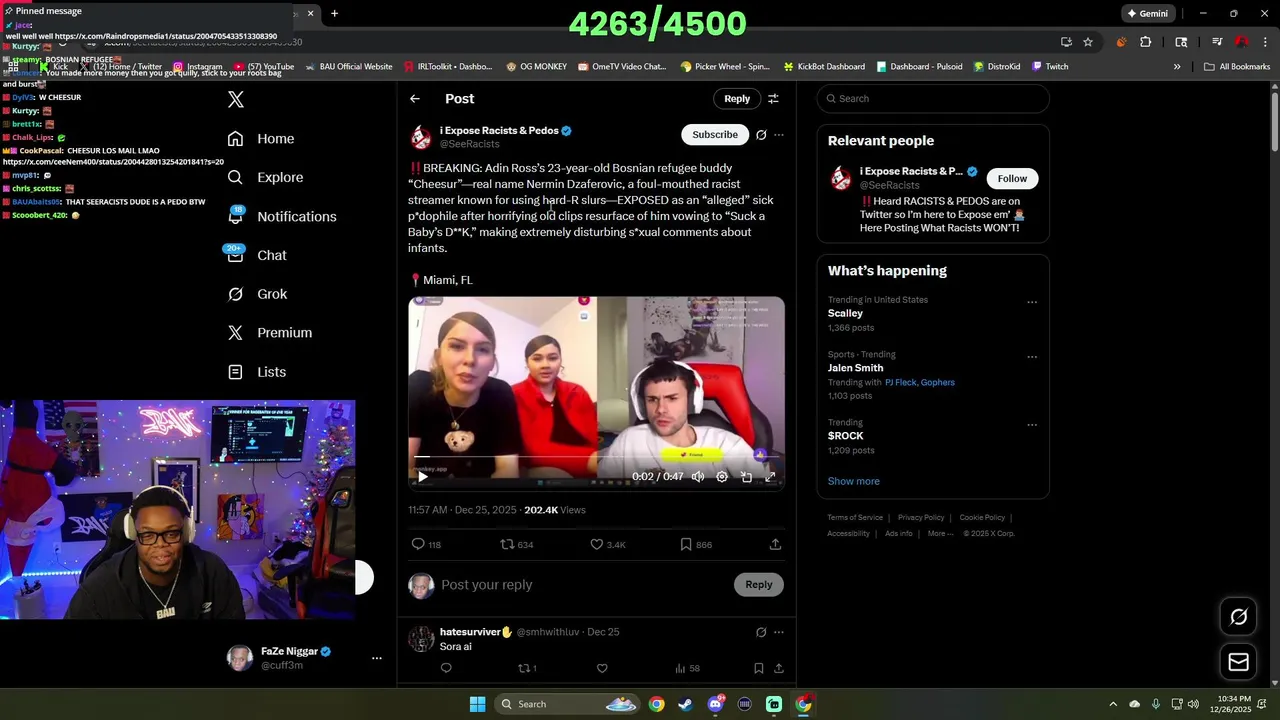The height and width of the screenshot is (720, 1280).
Task: Share the main post
Action: pyautogui.click(x=775, y=544)
